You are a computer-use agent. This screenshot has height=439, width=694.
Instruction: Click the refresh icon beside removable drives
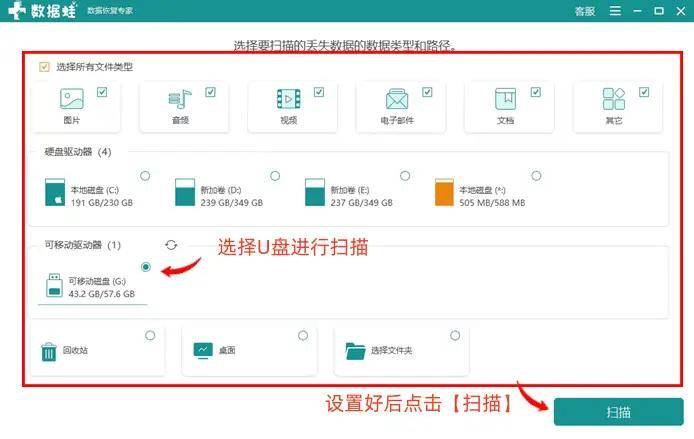click(172, 245)
